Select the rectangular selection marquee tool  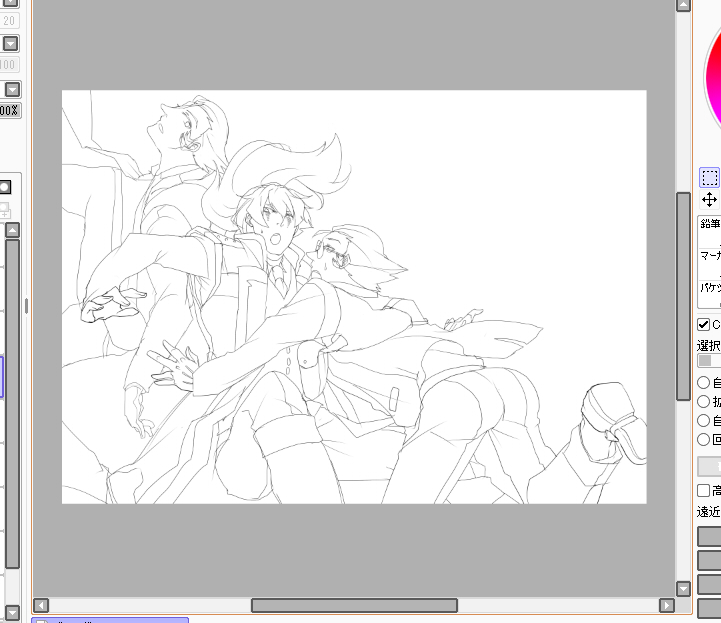tap(710, 177)
